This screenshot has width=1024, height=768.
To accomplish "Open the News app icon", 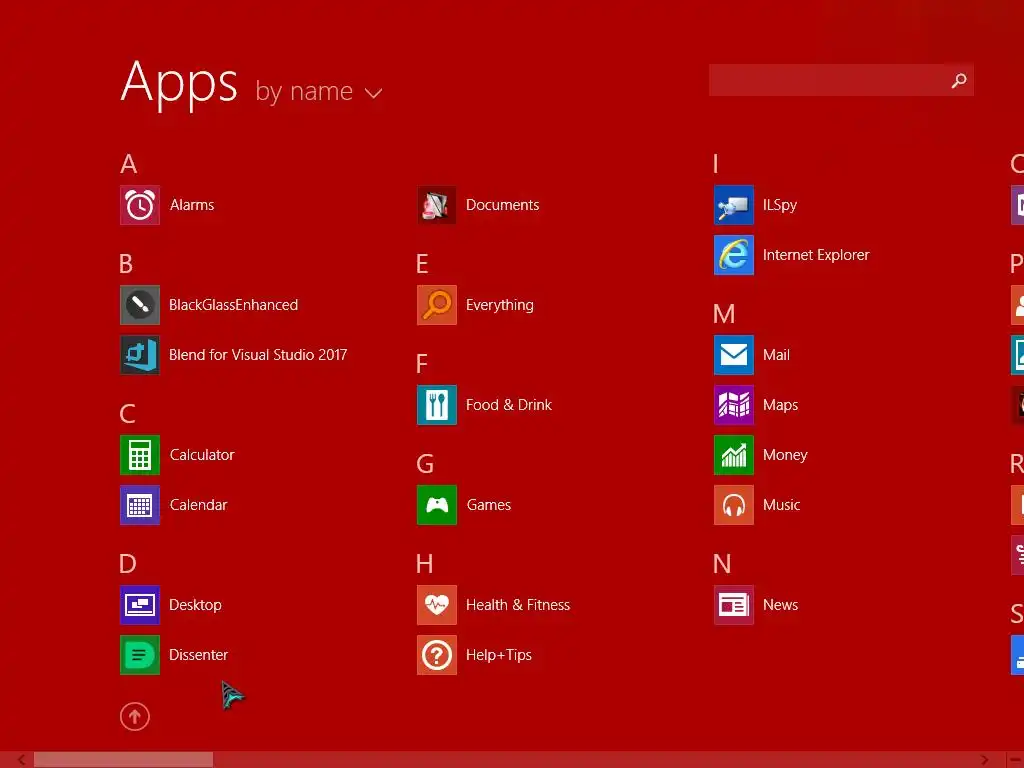I will (x=734, y=605).
